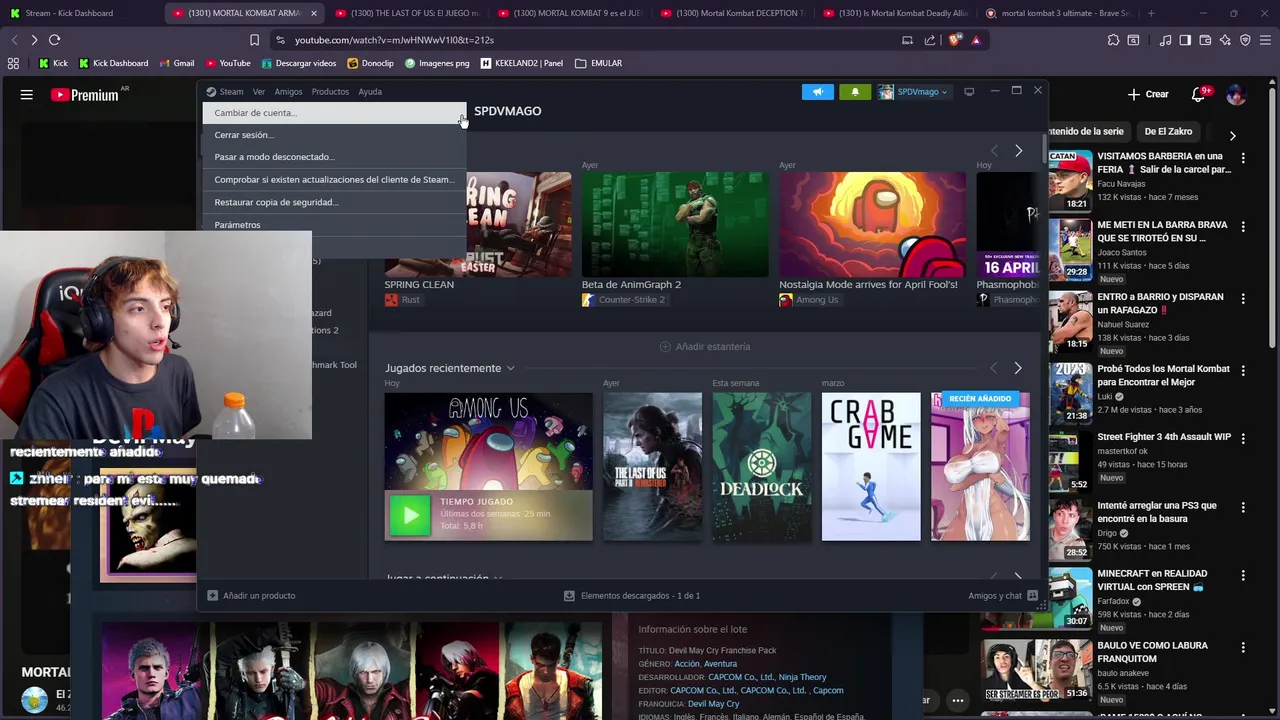Open browser extensions puzzle icon
Screen dimensions: 1280x720
click(x=1113, y=40)
